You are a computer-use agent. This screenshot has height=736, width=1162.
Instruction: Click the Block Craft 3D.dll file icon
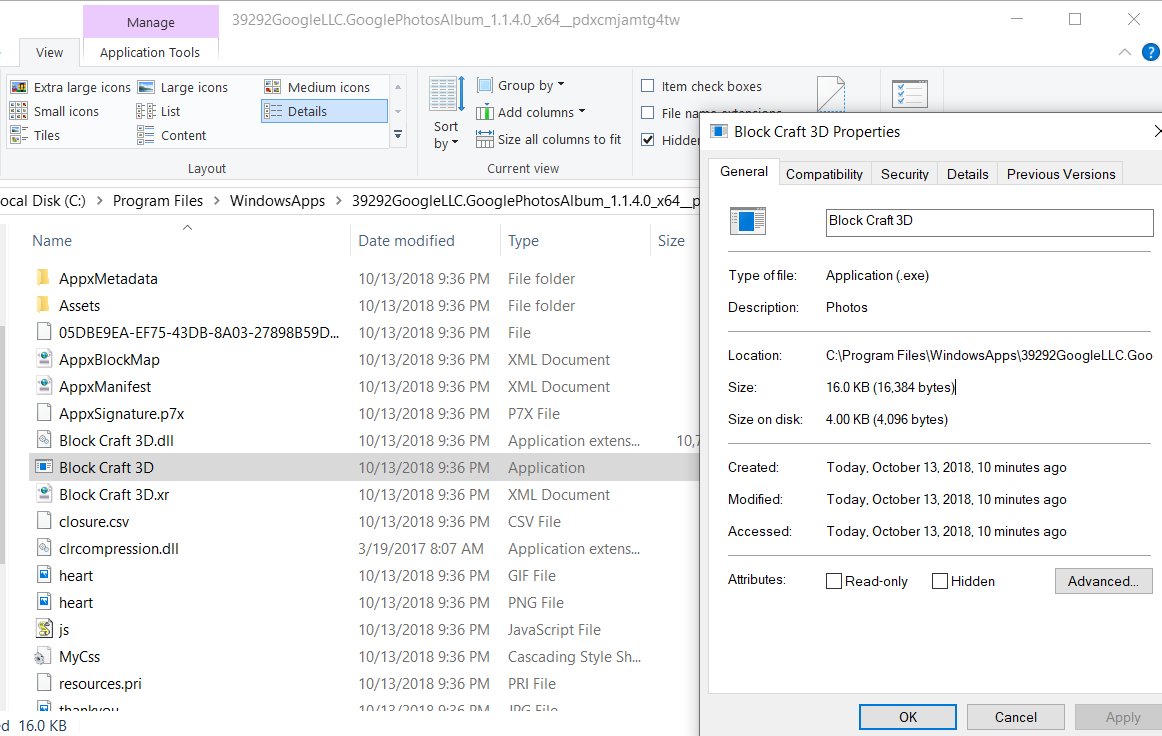tap(44, 440)
